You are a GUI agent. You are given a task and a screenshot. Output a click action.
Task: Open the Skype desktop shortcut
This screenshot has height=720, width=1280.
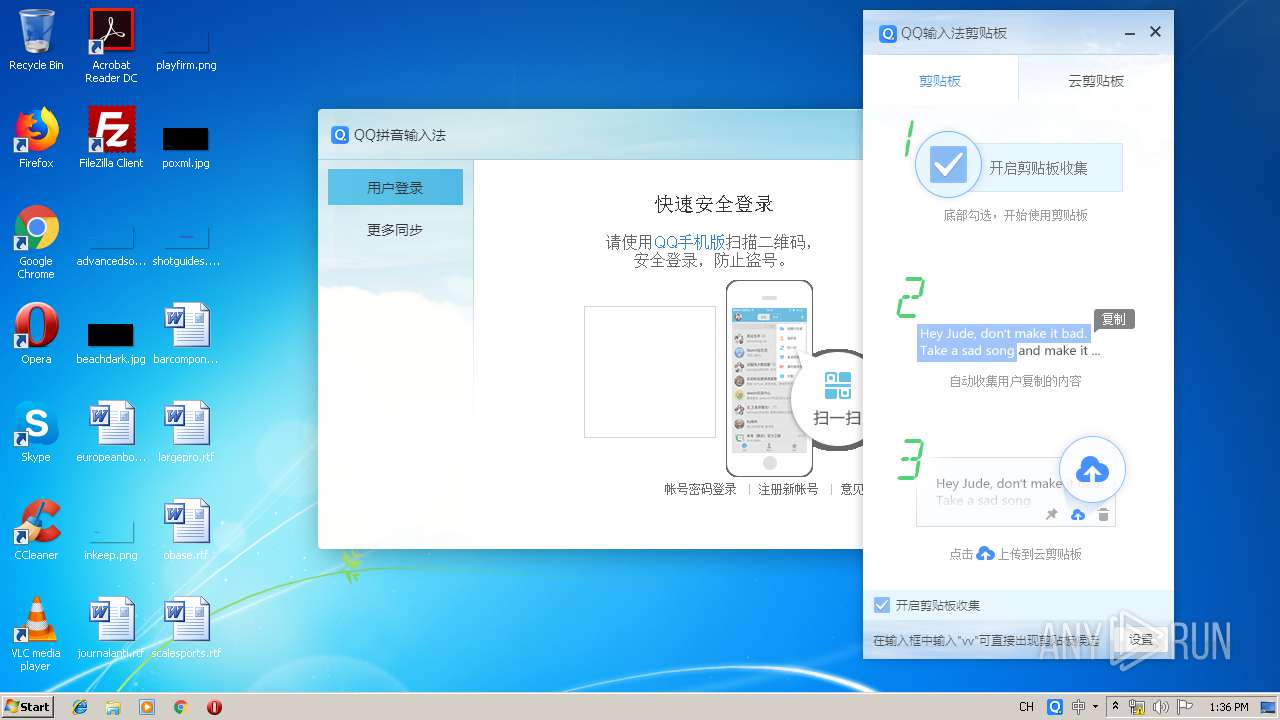coord(36,432)
